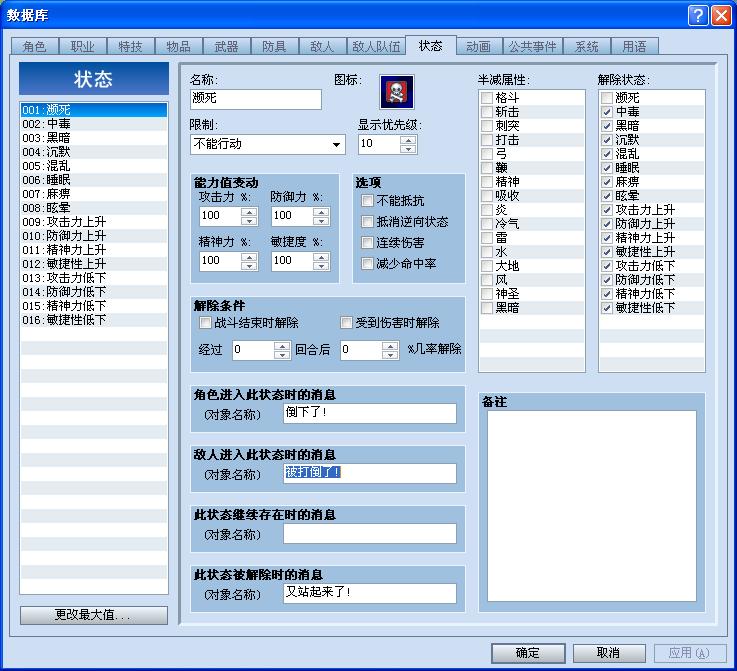Click the 敌人进入此状态时的消息 field
The width and height of the screenshot is (737, 671).
click(x=369, y=473)
